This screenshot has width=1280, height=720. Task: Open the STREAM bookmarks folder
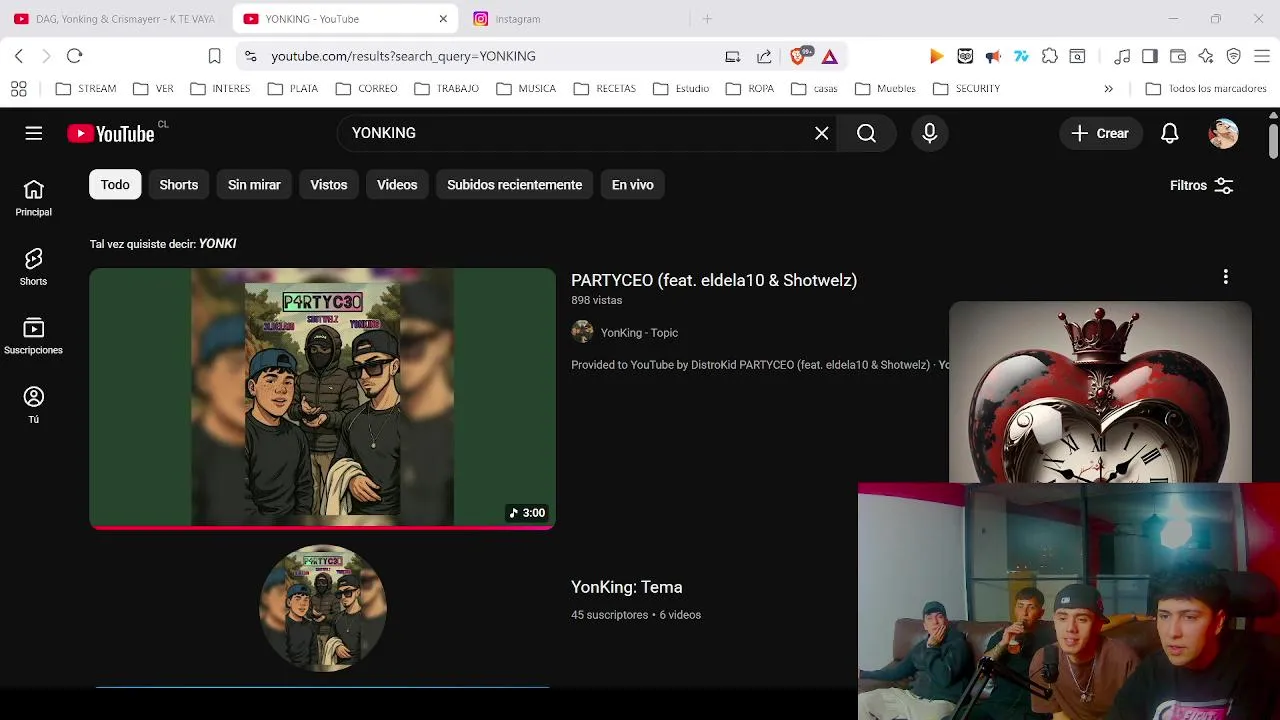pyautogui.click(x=86, y=89)
